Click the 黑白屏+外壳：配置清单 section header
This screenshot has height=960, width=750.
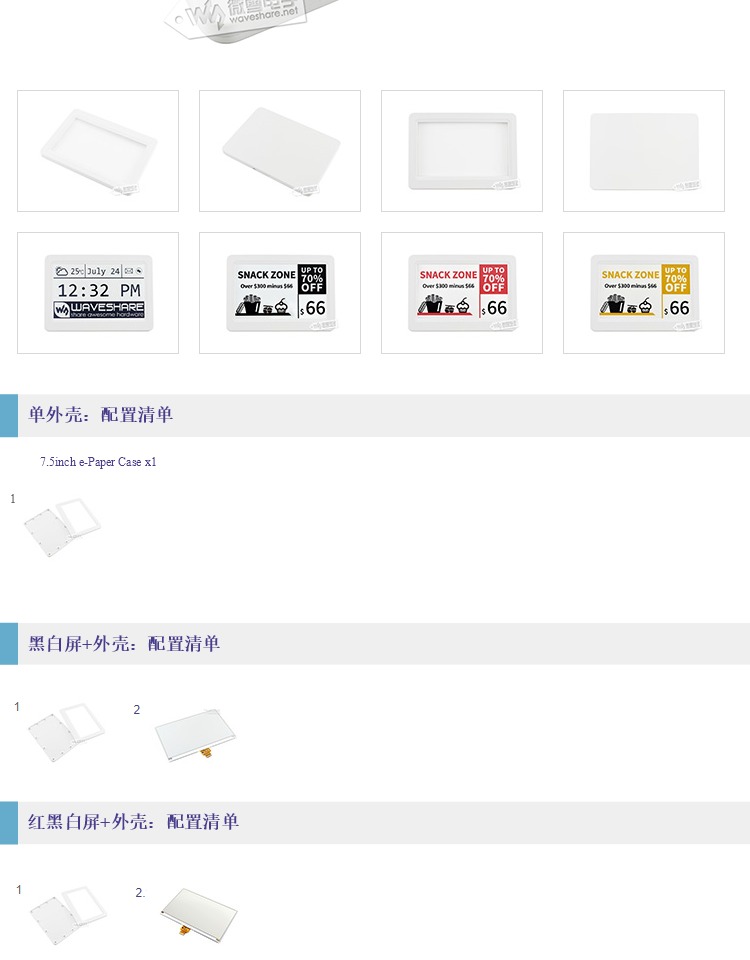pyautogui.click(x=375, y=643)
